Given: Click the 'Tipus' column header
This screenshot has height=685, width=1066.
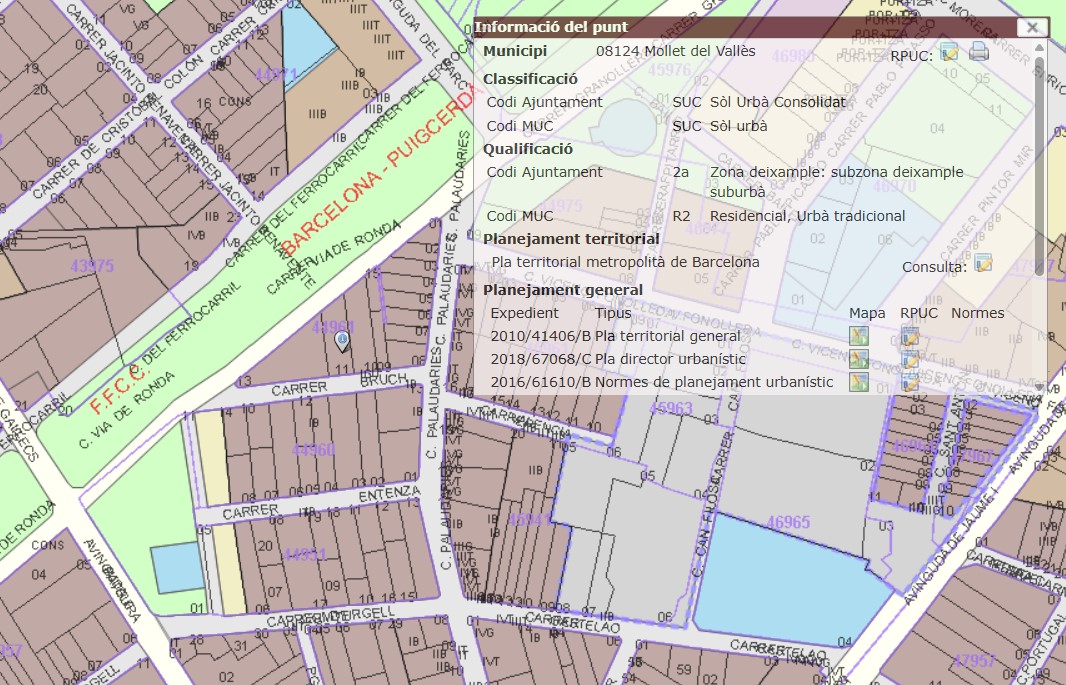Looking at the screenshot, I should coord(613,313).
